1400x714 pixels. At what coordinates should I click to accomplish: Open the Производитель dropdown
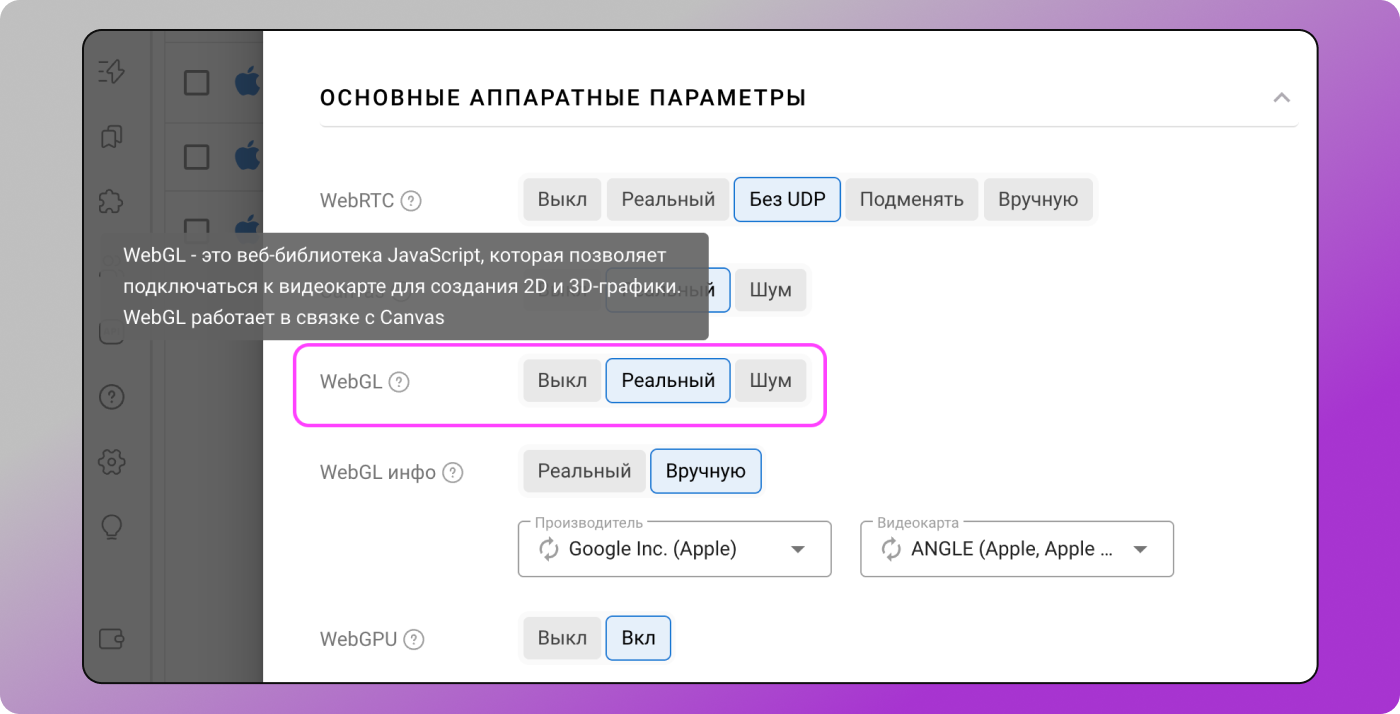(797, 549)
